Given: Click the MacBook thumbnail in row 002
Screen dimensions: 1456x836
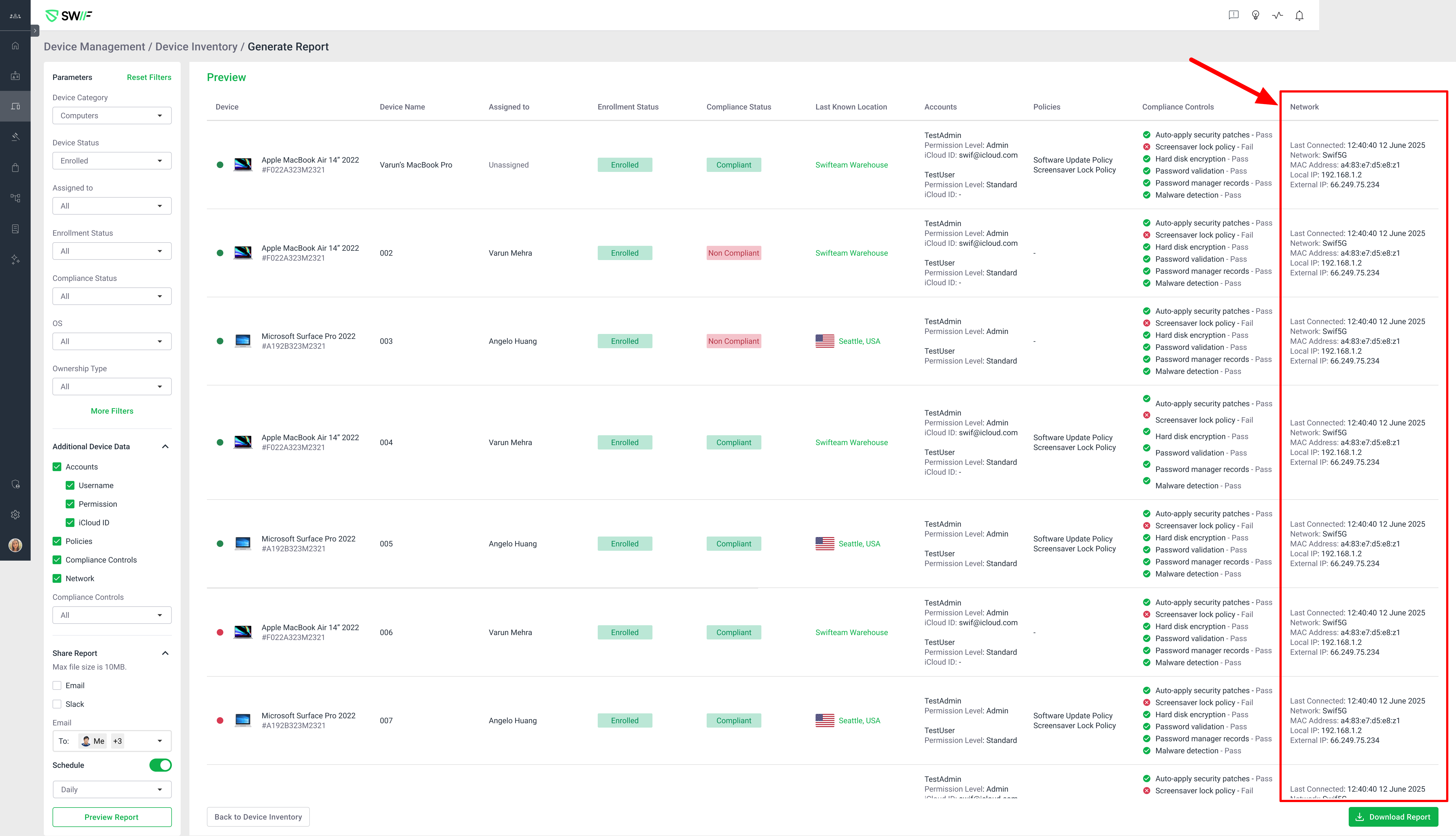Looking at the screenshot, I should (243, 253).
